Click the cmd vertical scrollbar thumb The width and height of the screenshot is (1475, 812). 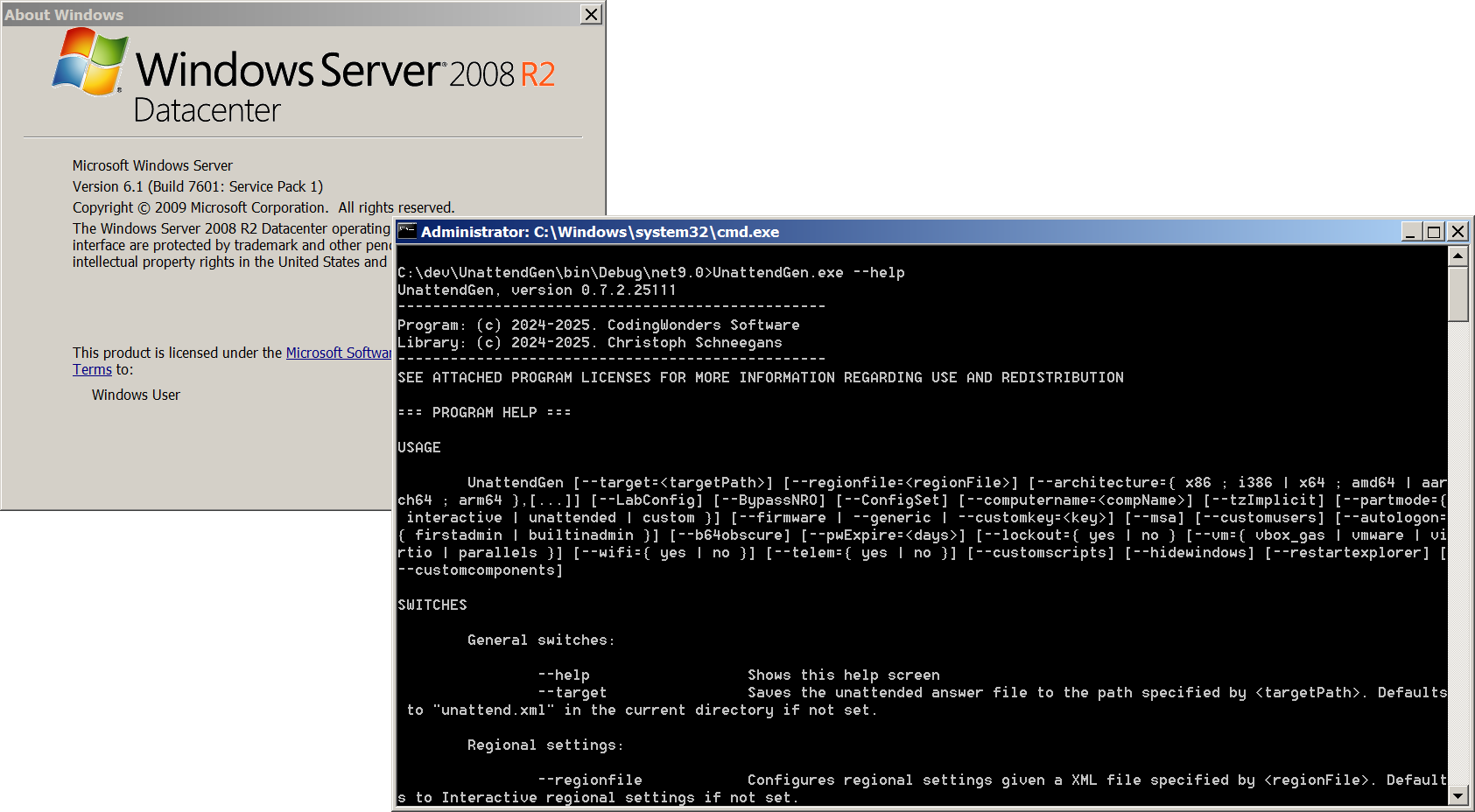1457,294
